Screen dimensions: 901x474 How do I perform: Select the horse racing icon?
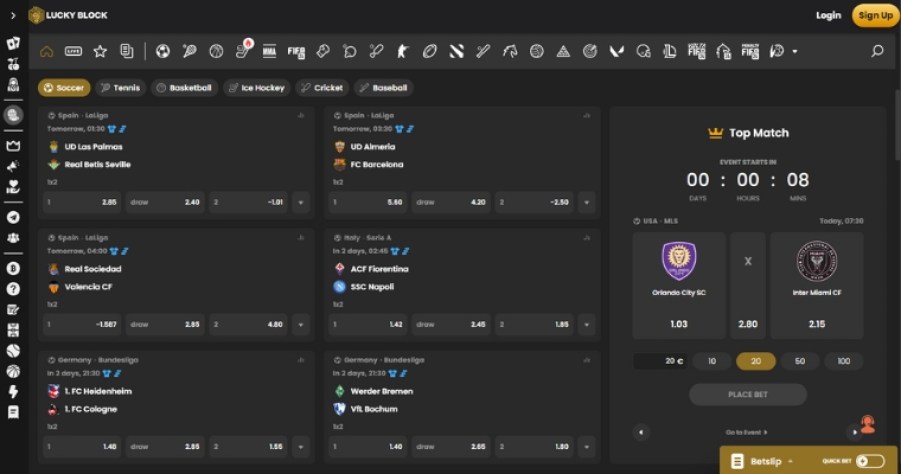pos(510,51)
